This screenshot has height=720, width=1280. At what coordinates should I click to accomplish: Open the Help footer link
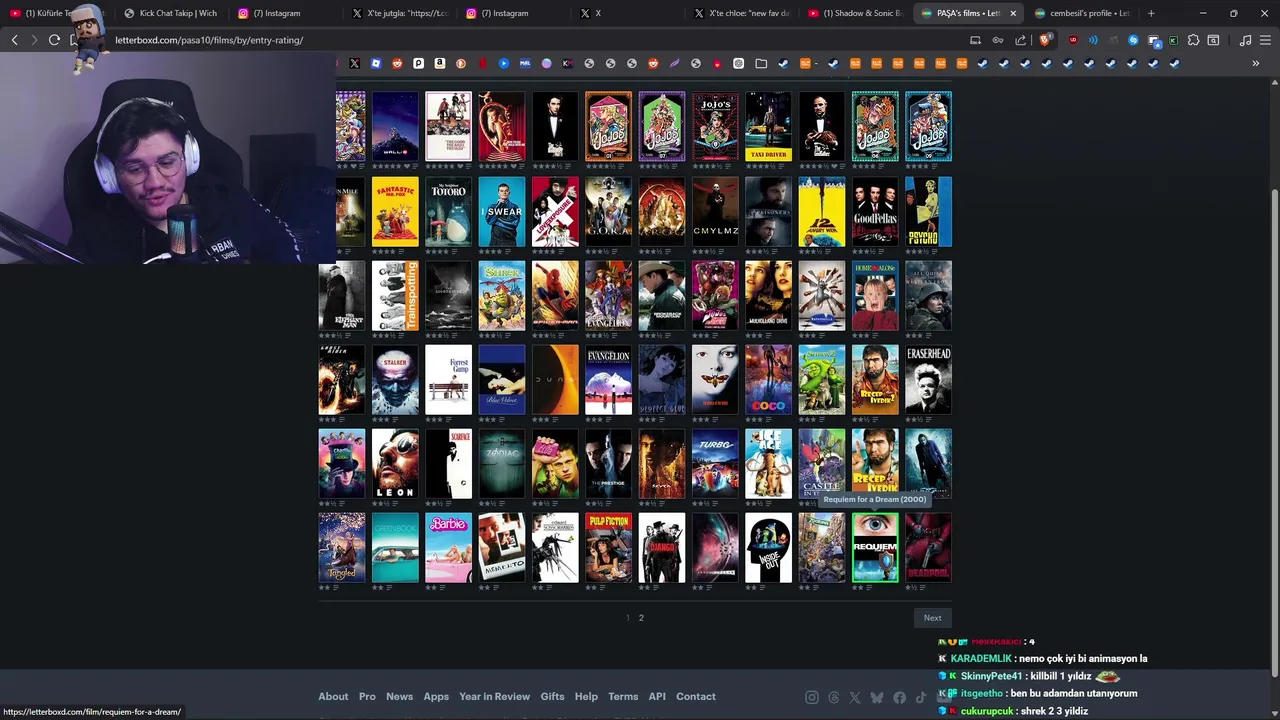(586, 697)
